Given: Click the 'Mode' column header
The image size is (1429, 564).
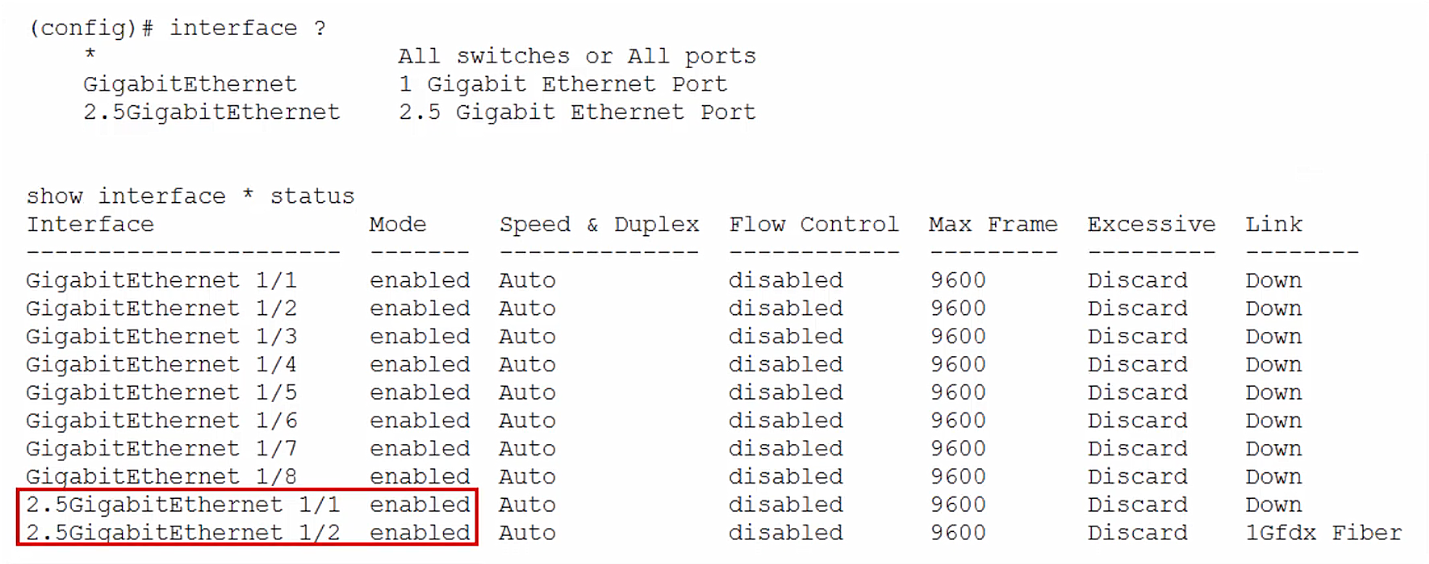Looking at the screenshot, I should (398, 224).
